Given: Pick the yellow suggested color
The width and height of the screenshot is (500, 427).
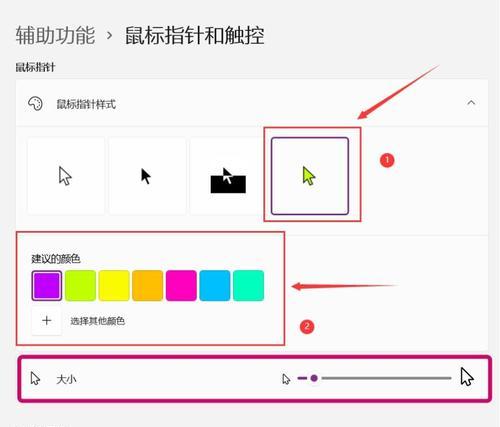Looking at the screenshot, I should (x=114, y=286).
